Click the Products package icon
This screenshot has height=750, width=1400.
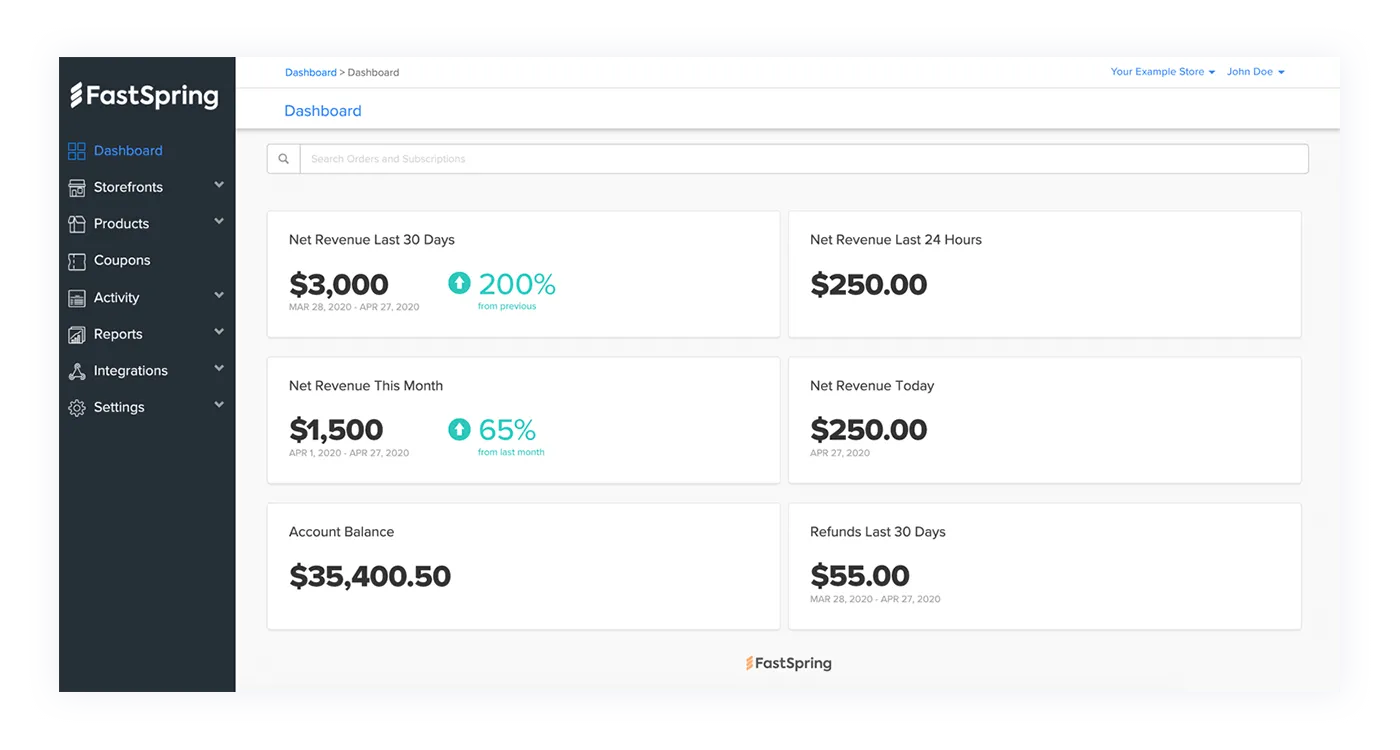click(76, 223)
